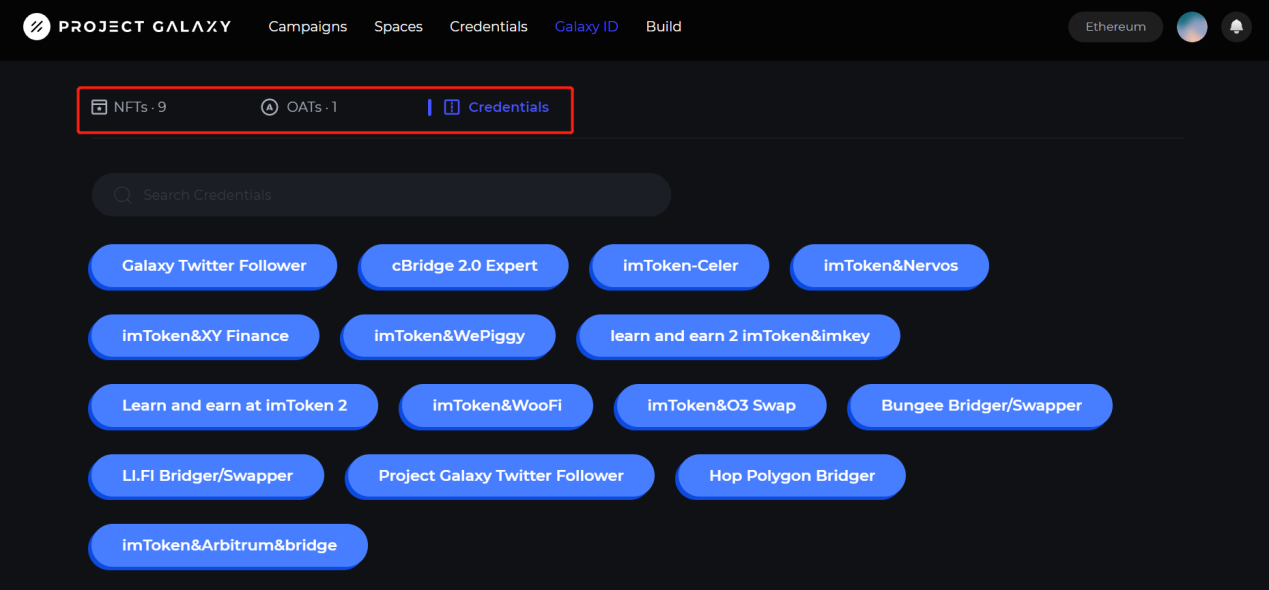
Task: Open Credentials in the top navigation
Action: [x=488, y=27]
